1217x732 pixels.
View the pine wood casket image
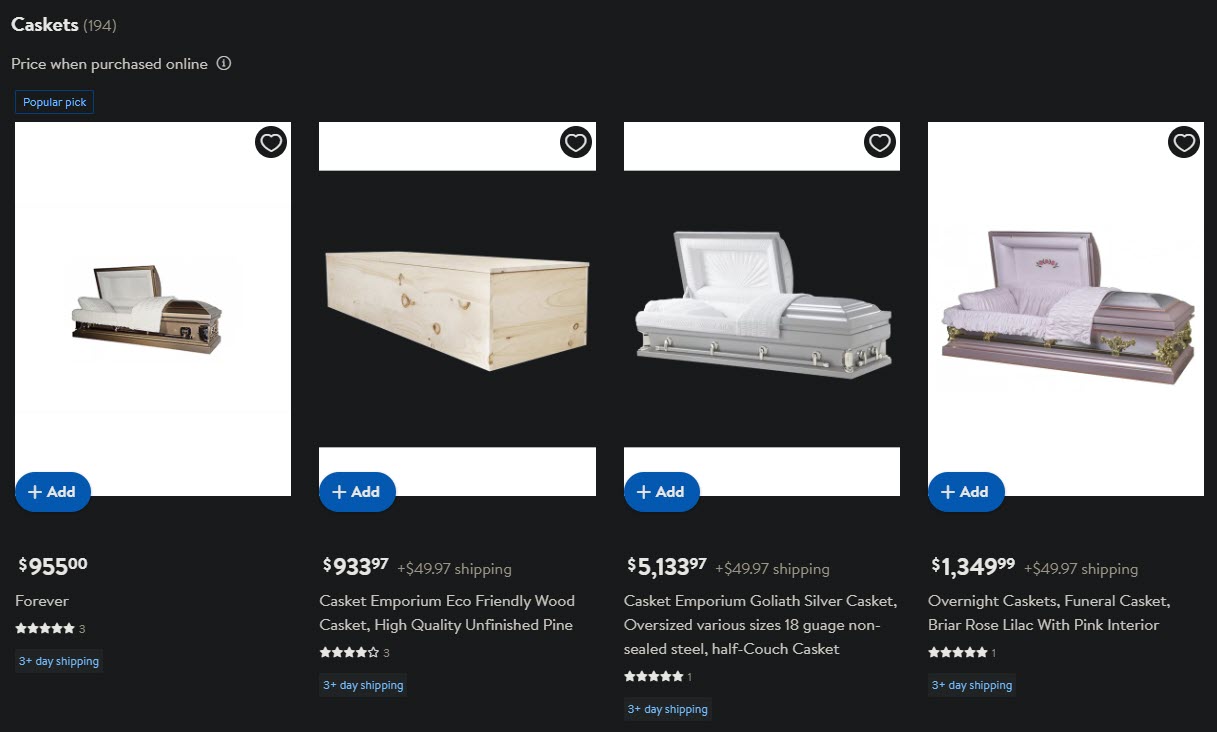[x=457, y=309]
